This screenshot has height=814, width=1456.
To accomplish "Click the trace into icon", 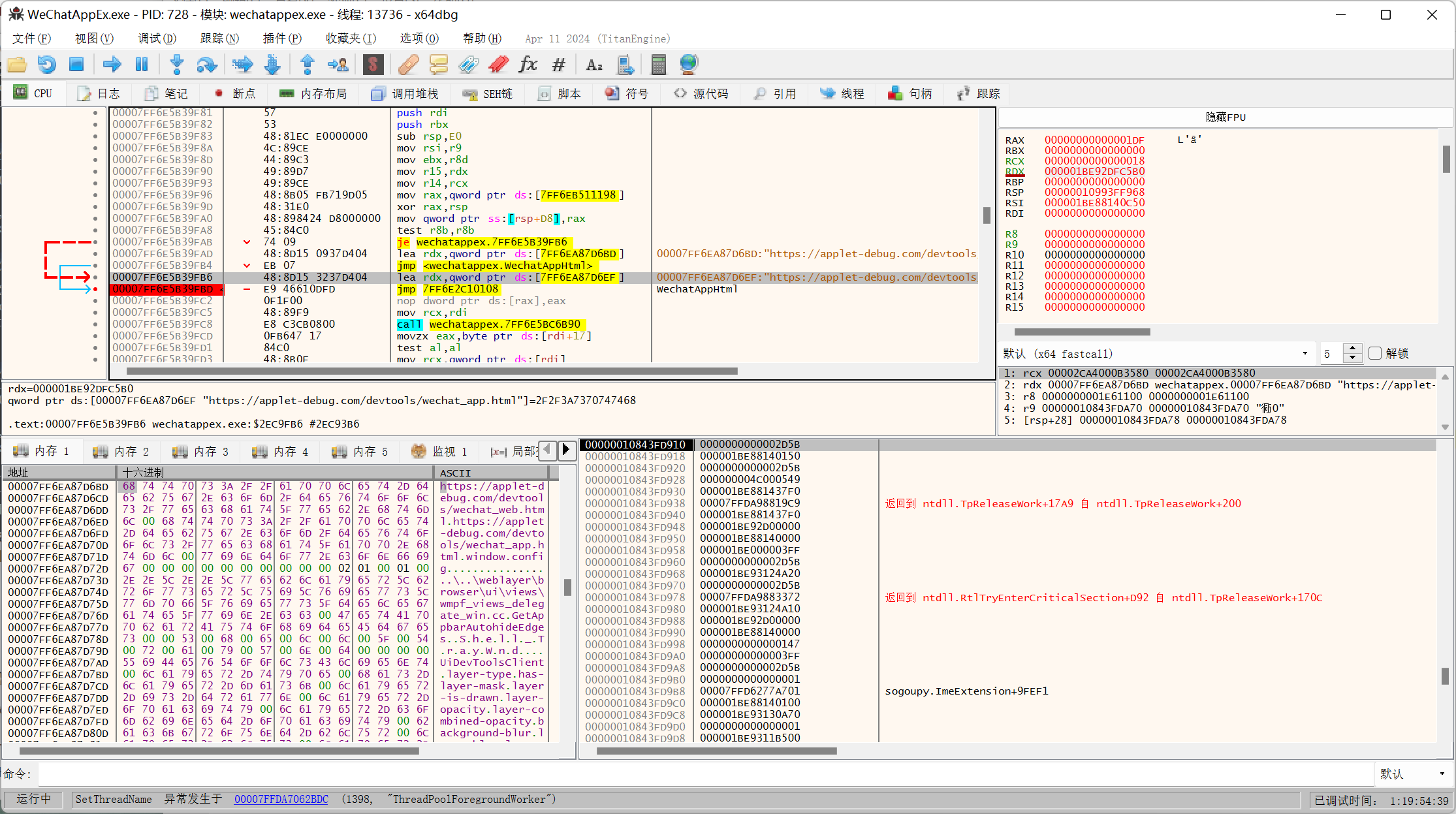I will click(x=242, y=65).
